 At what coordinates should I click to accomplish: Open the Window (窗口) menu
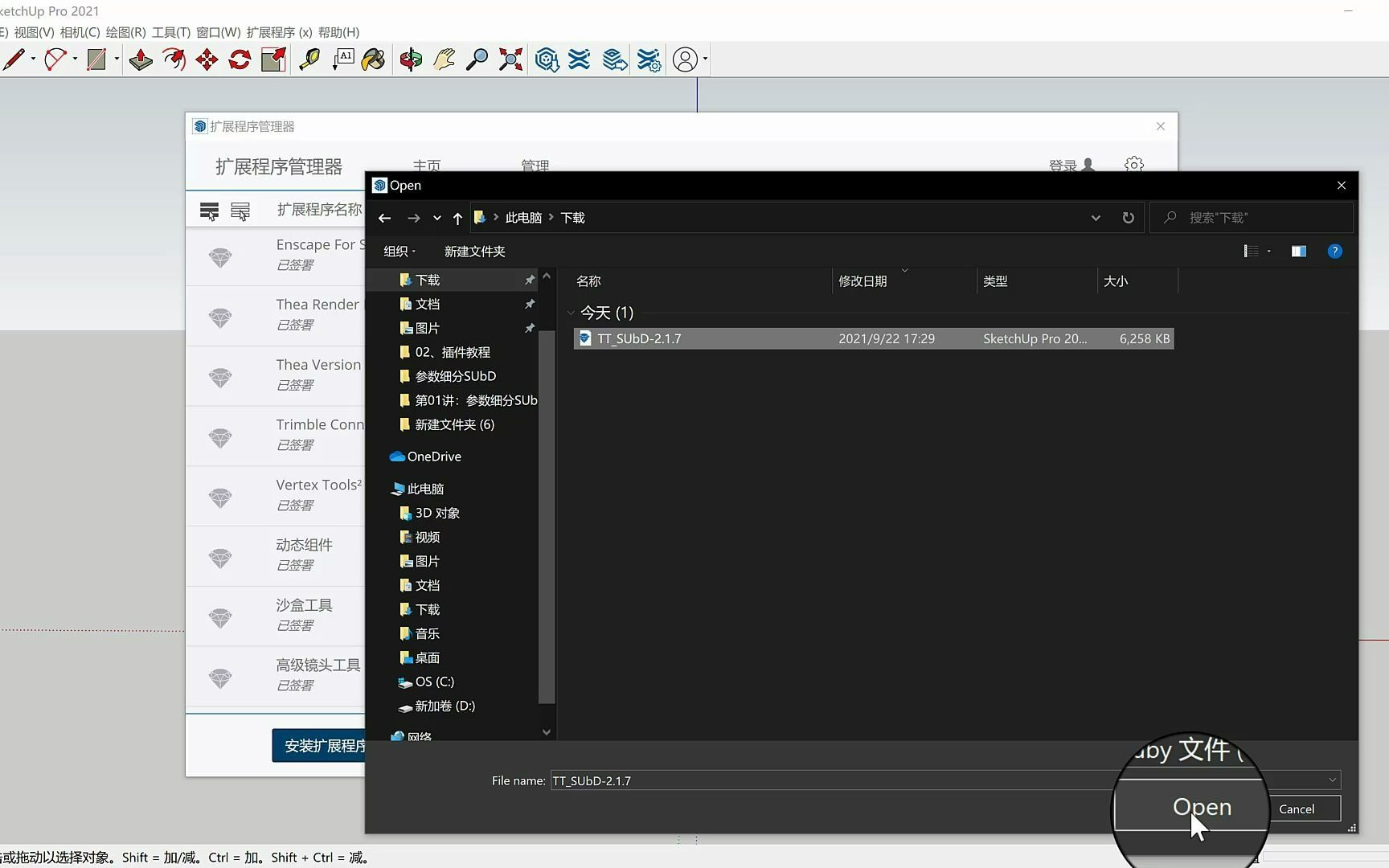219,32
